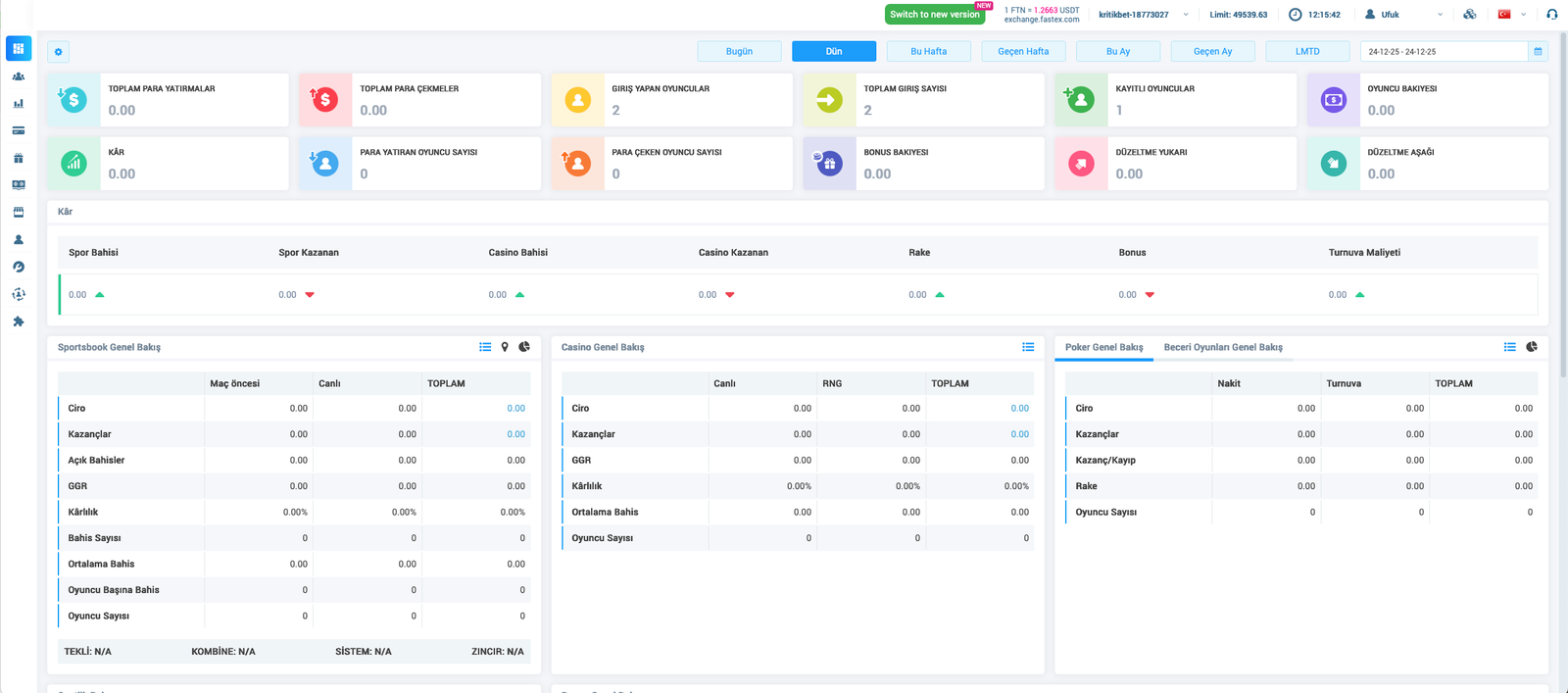Show Sportsbook map location view
This screenshot has height=693, width=1568.
tap(505, 347)
